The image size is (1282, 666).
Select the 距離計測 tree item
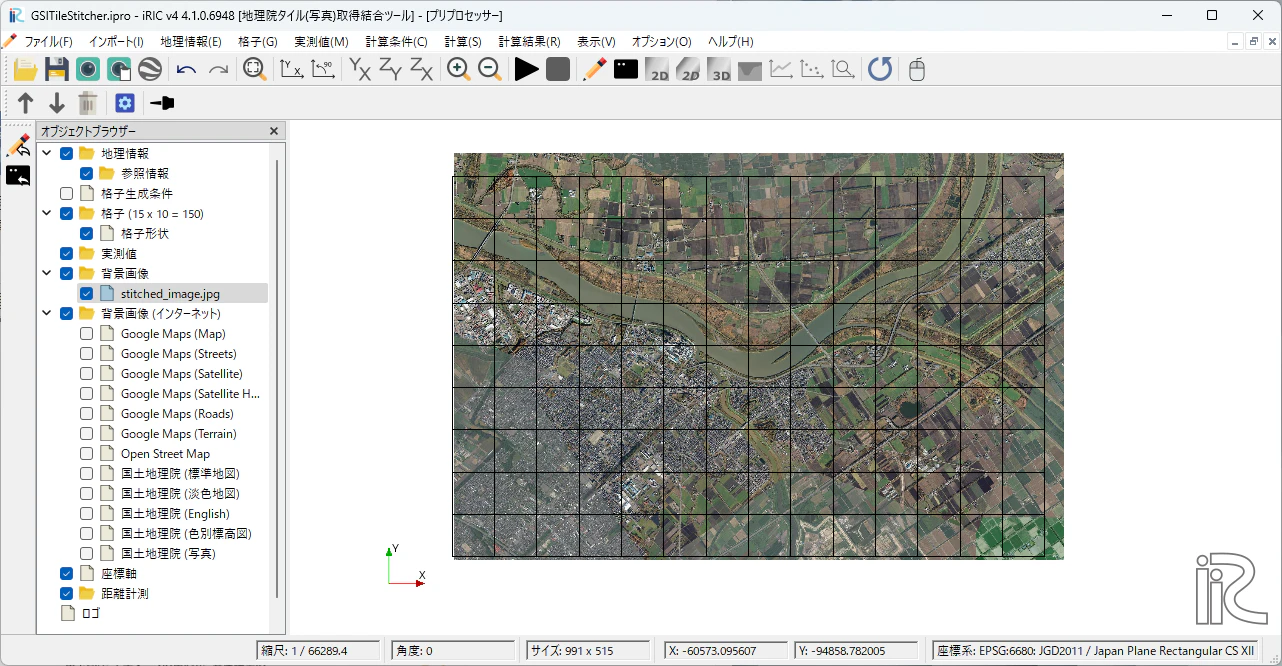click(x=125, y=594)
